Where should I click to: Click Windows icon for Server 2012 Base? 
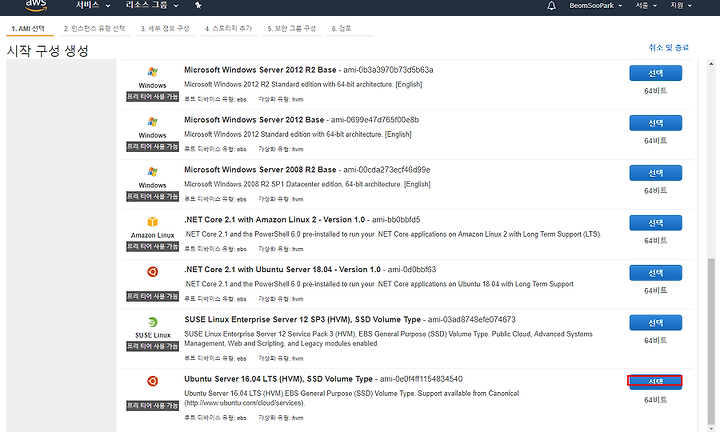[152, 122]
